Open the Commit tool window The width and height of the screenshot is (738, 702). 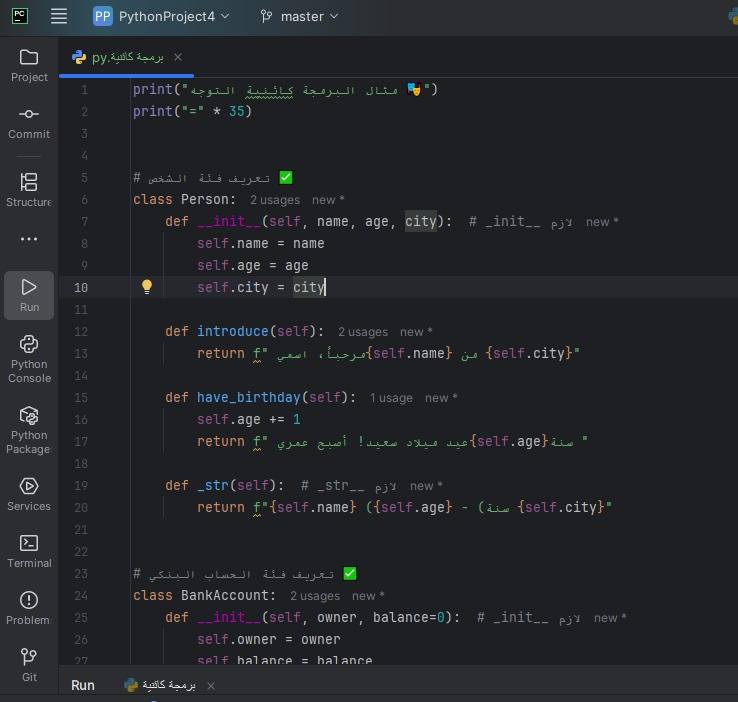29,124
